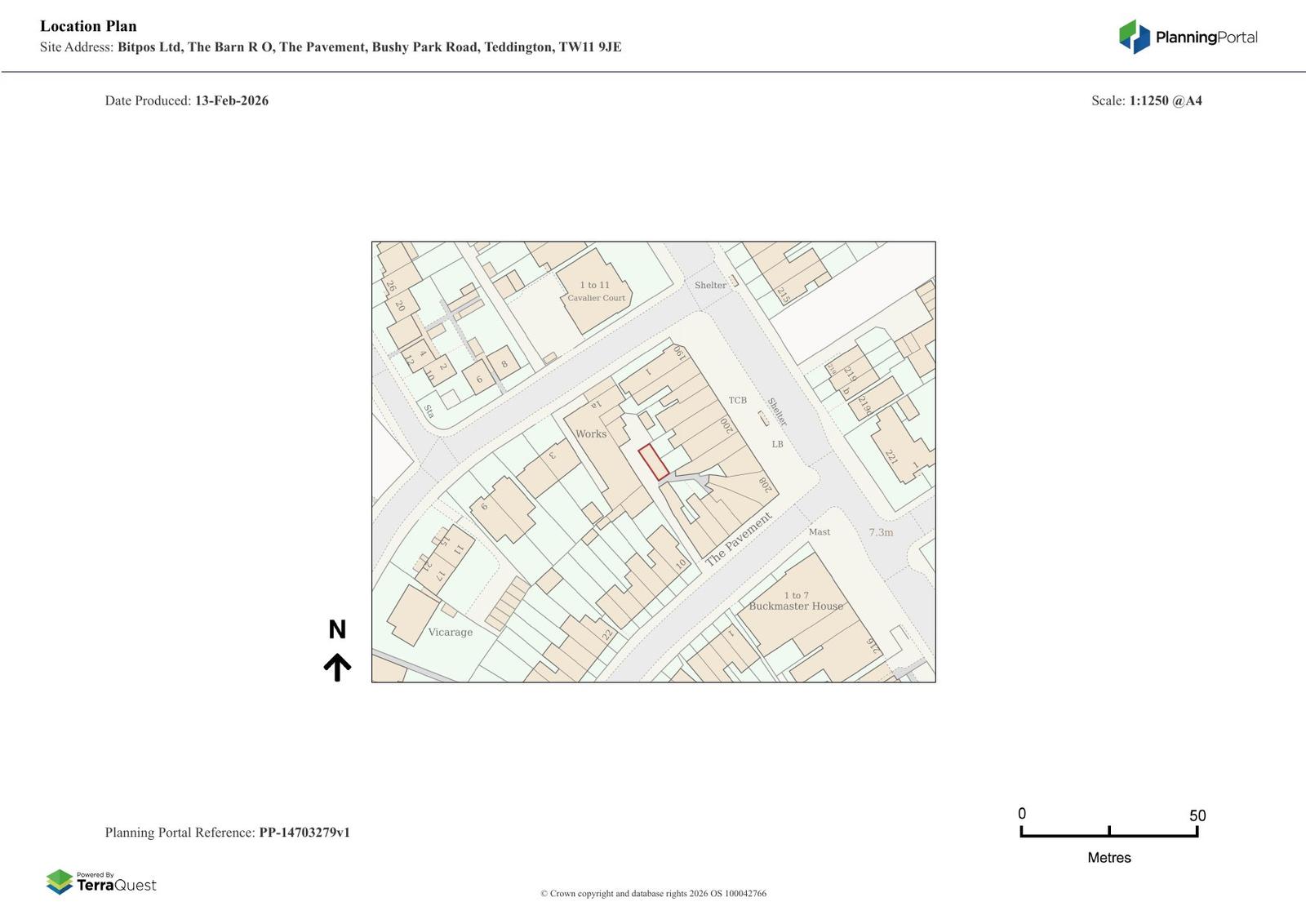Click the date produced 13-Feb-2026

click(231, 100)
